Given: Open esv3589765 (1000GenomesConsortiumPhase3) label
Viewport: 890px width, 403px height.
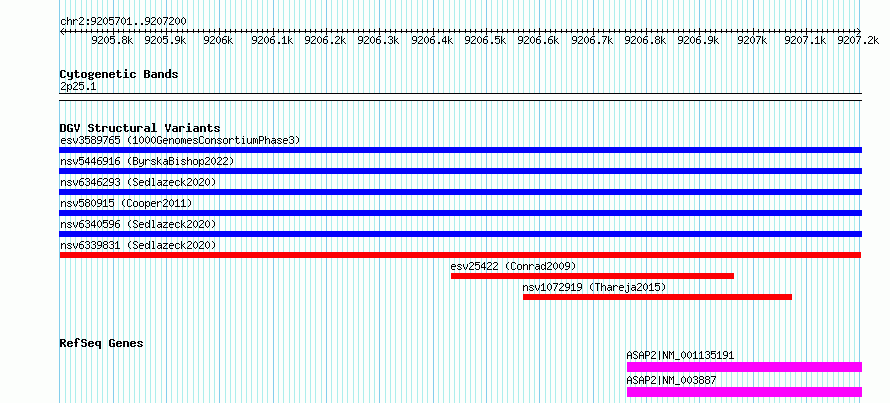Looking at the screenshot, I should 180,140.
